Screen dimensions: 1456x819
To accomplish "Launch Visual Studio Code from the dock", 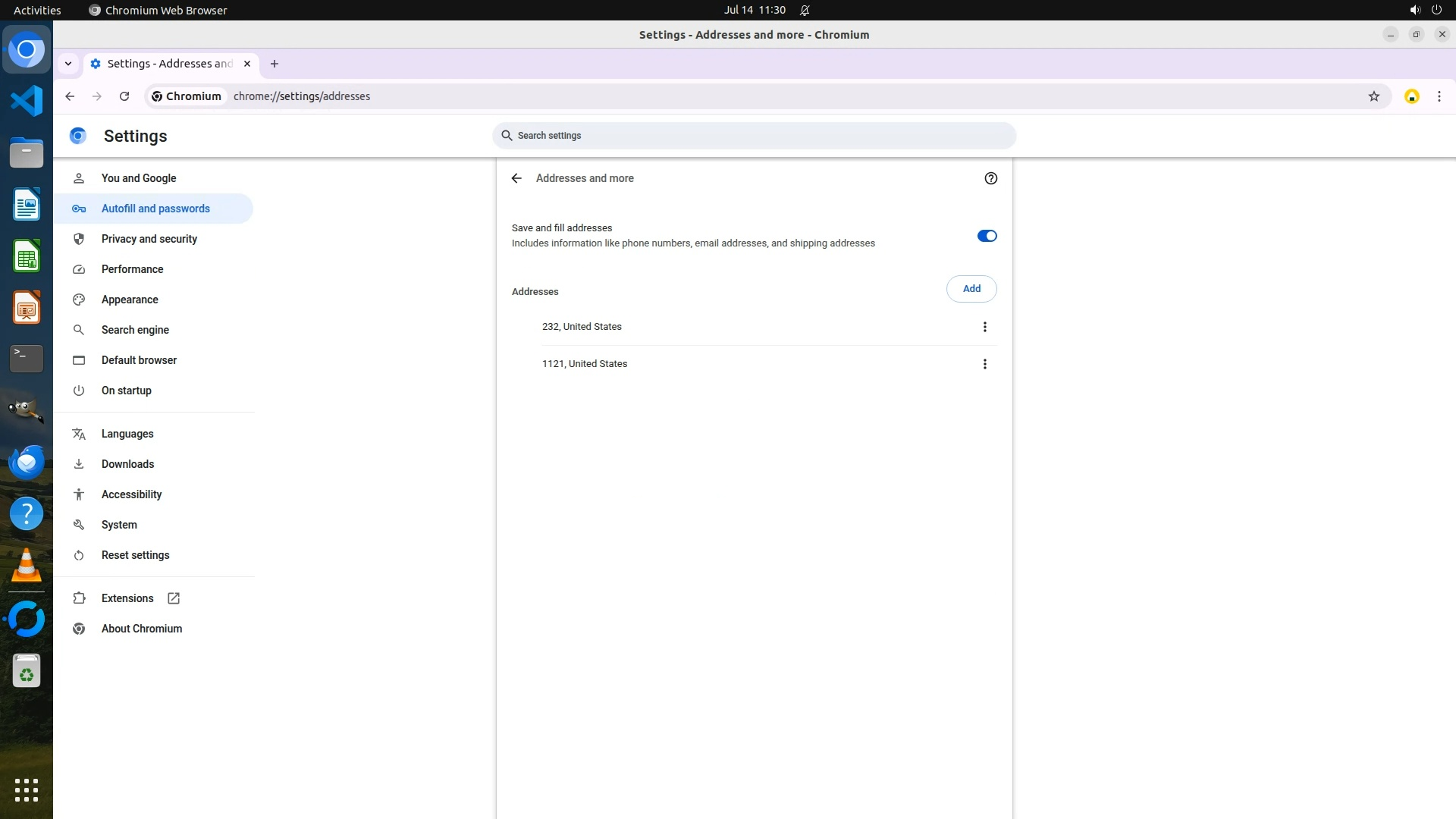I will click(27, 101).
